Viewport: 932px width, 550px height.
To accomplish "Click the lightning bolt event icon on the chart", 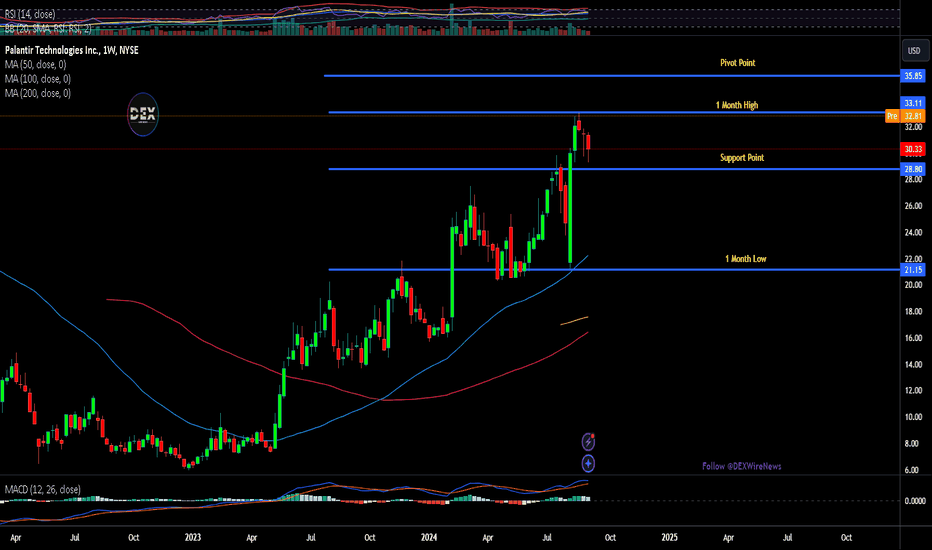I will pyautogui.click(x=588, y=442).
